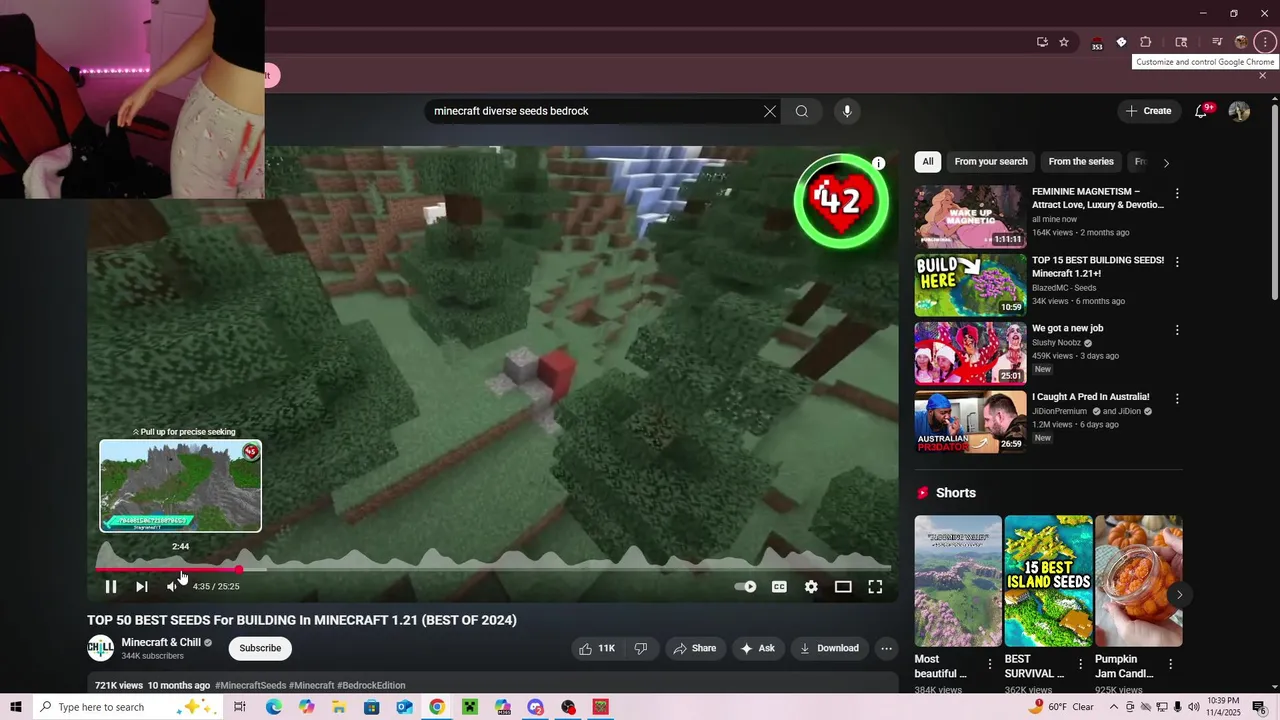Open the Create menu

click(1148, 111)
